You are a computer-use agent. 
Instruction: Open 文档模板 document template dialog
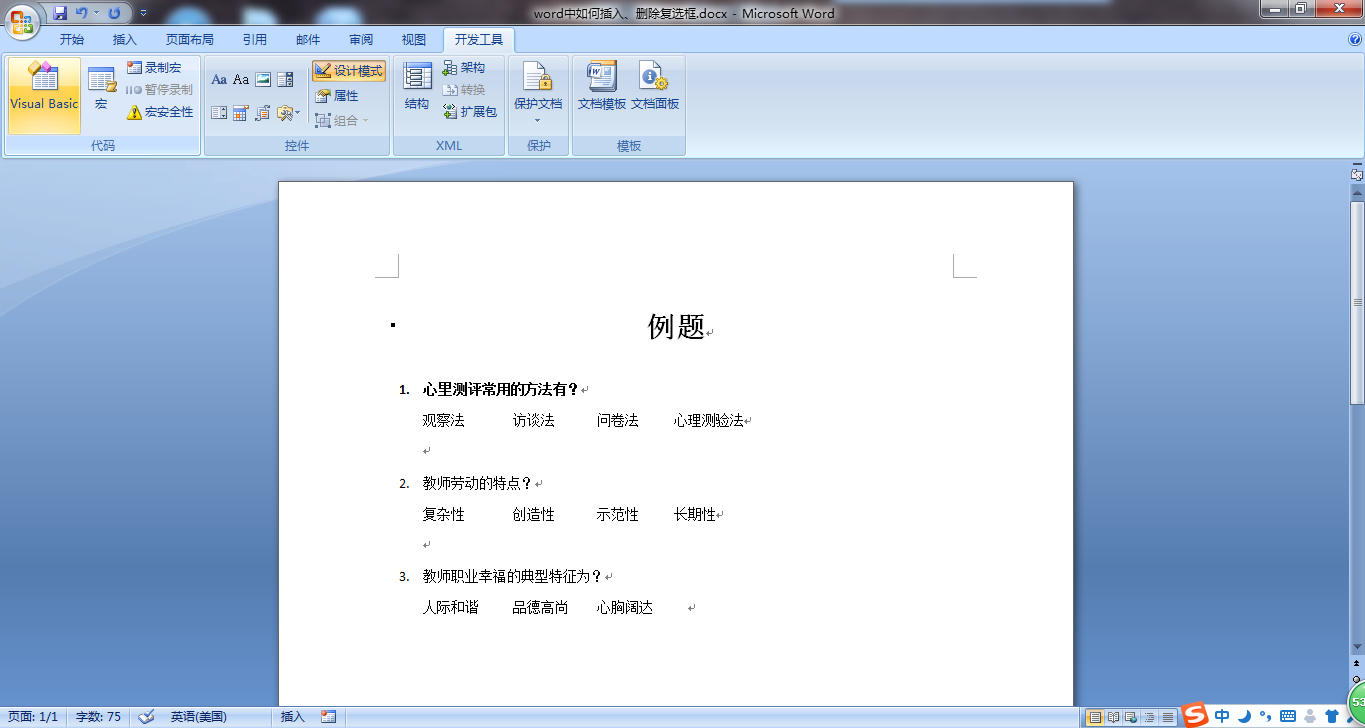pos(602,87)
